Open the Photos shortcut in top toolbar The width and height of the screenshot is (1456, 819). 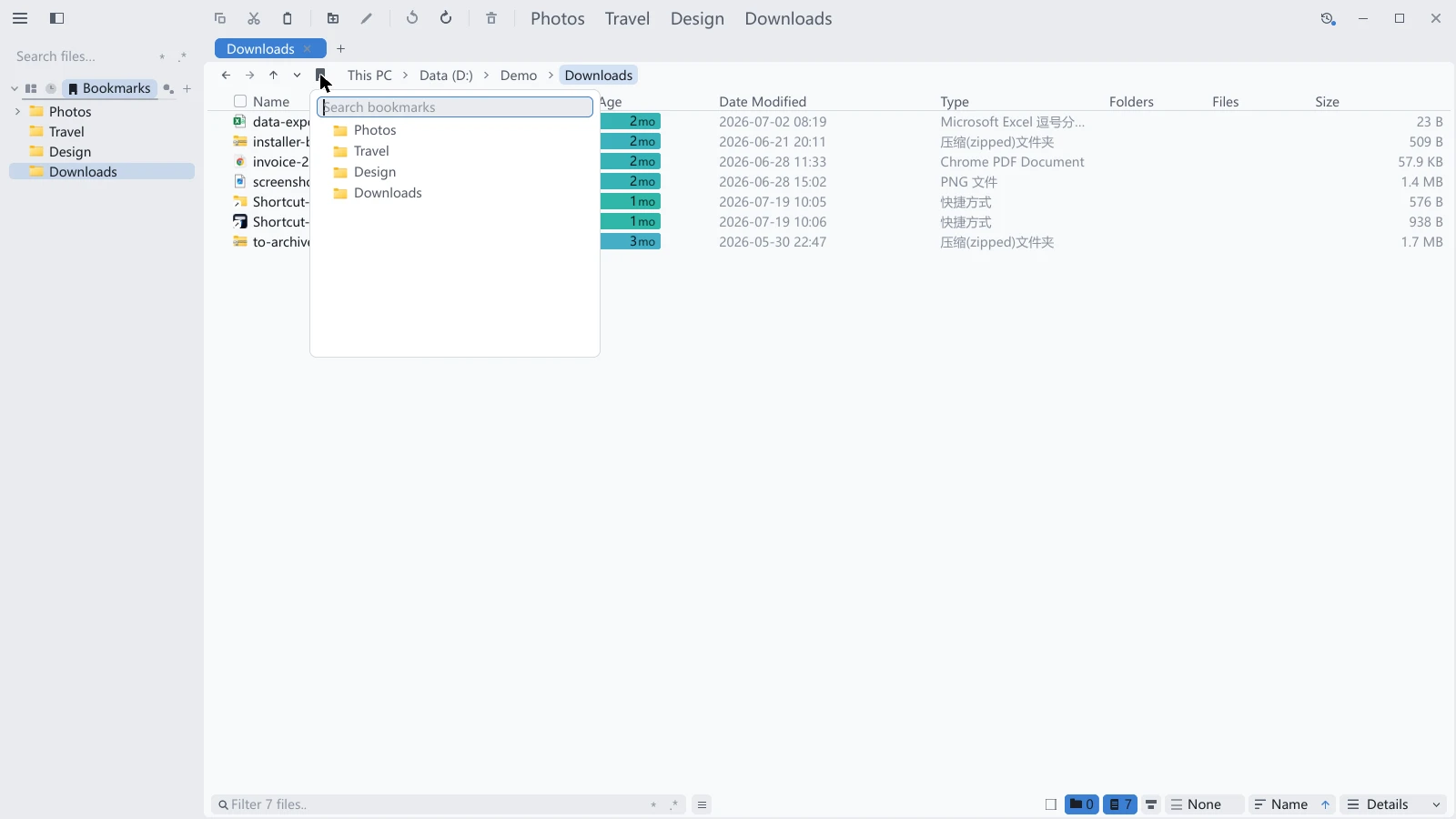pyautogui.click(x=558, y=18)
